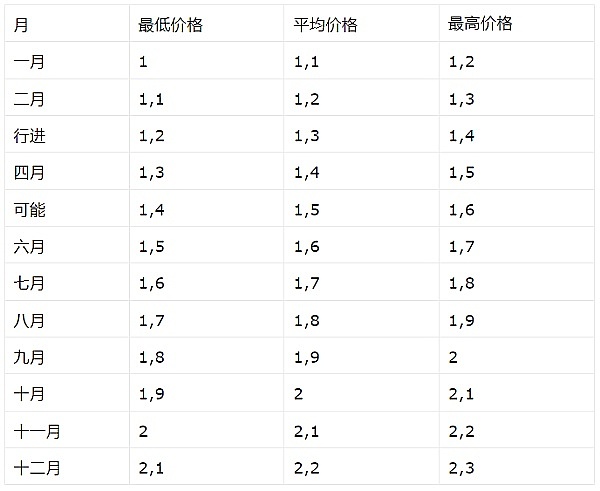
Task: Select the 二月 row label
Action: point(30,99)
